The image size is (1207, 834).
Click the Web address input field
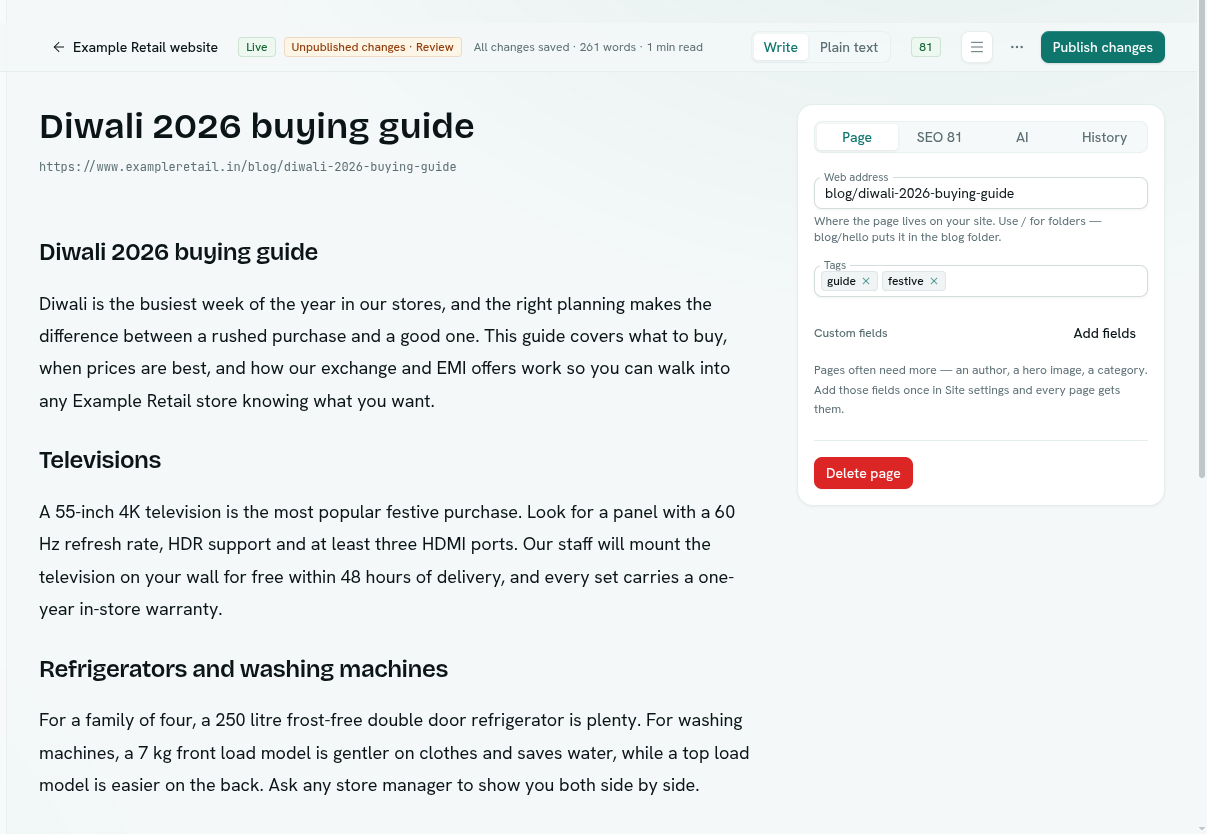point(981,193)
